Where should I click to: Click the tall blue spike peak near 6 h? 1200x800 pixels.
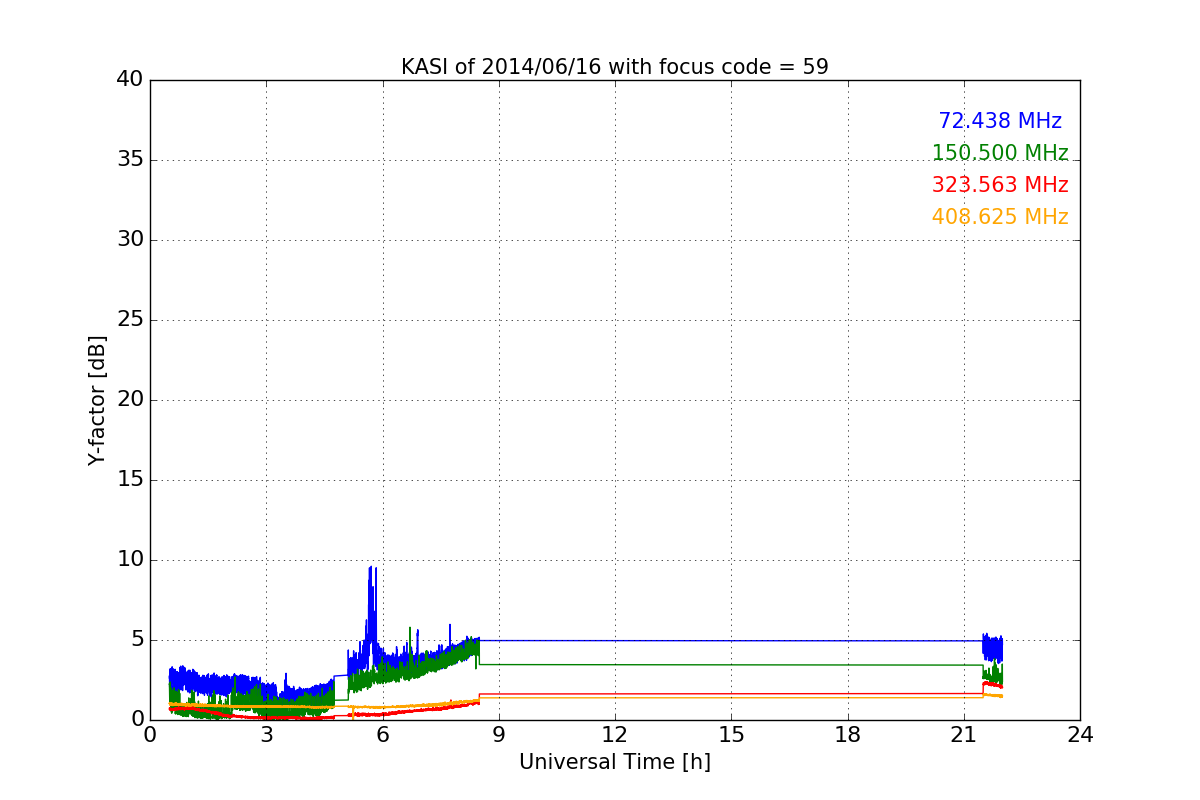click(x=371, y=568)
